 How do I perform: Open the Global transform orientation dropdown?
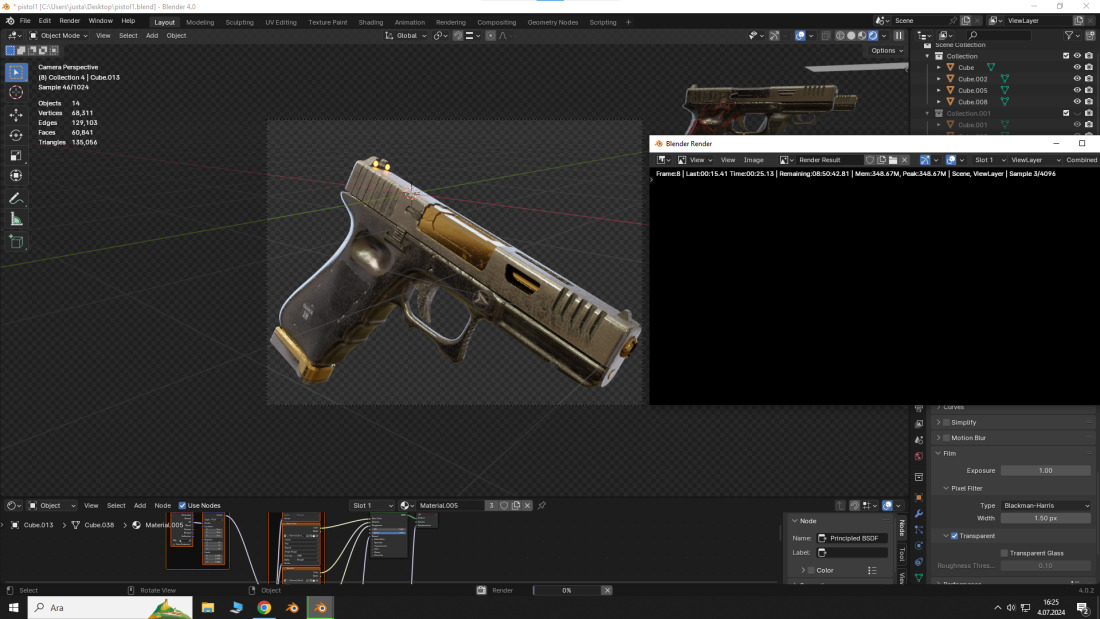[405, 36]
